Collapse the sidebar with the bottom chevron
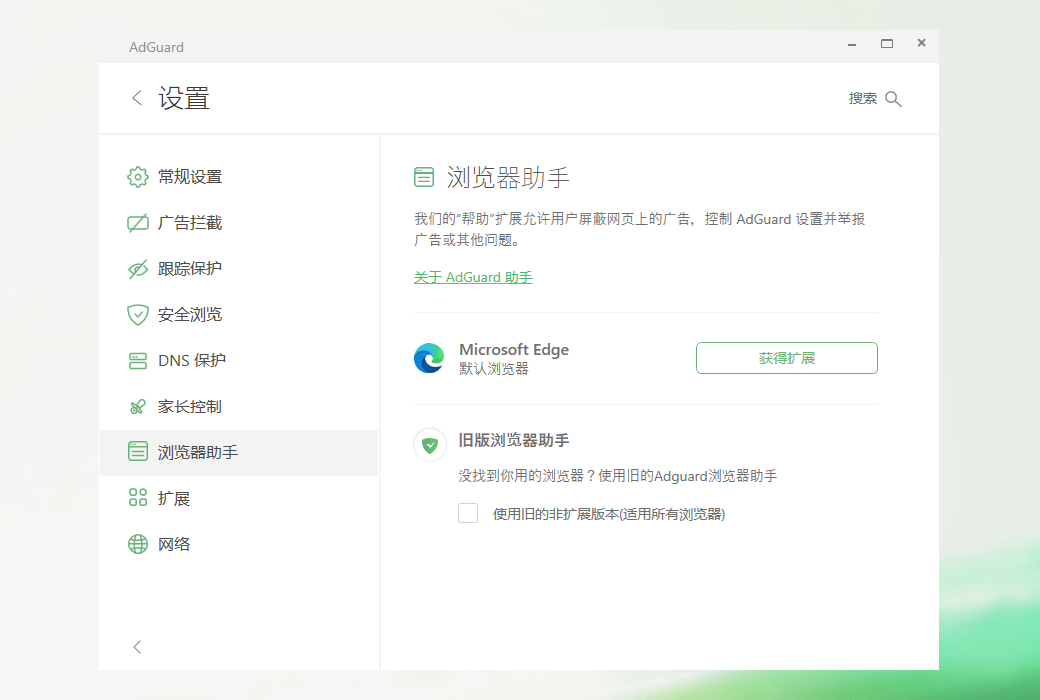Screen dimensions: 1040x700 click(137, 647)
